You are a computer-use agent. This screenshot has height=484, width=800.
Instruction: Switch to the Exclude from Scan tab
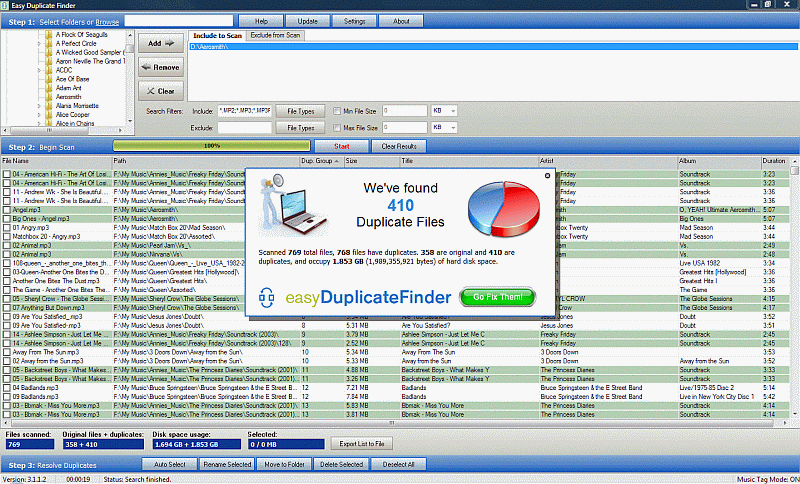pos(275,35)
